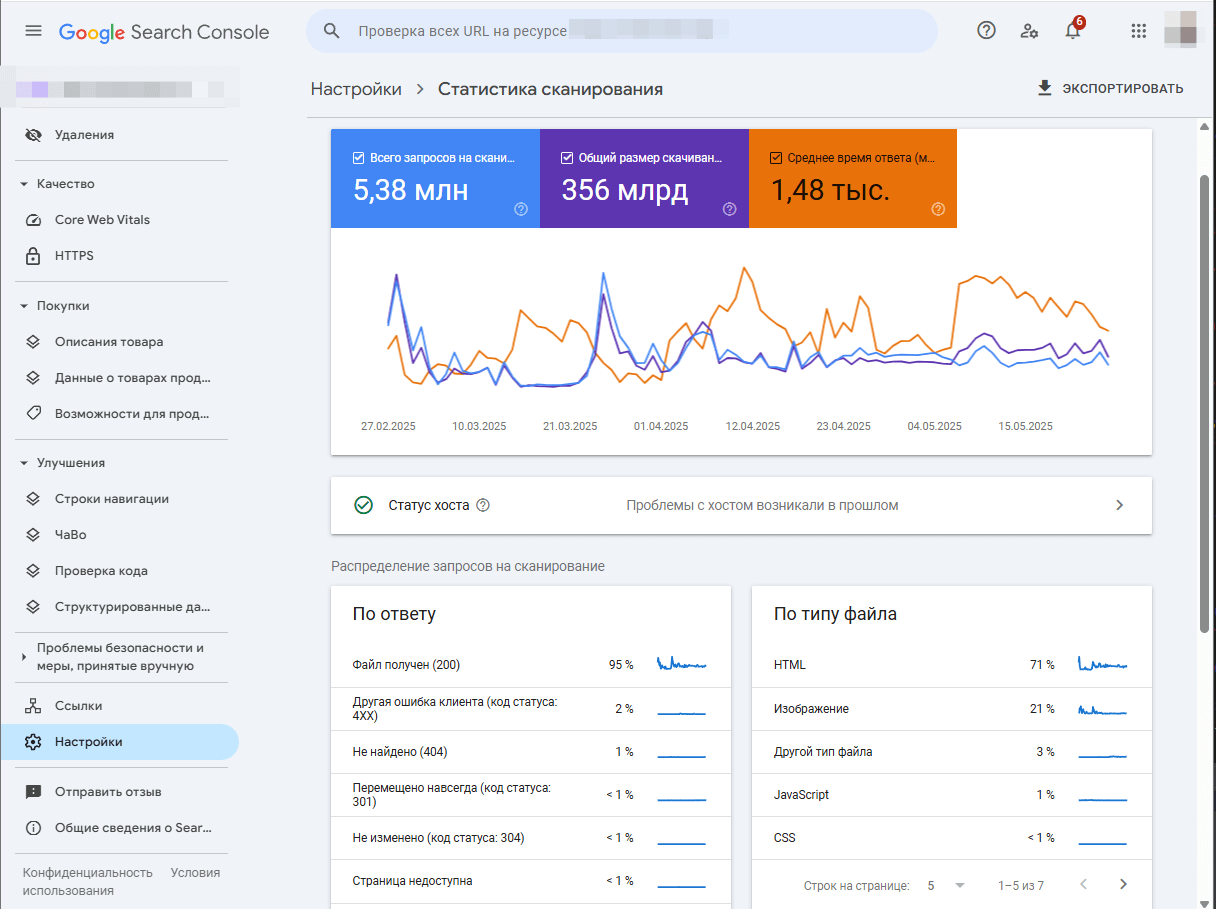Click the URL inspection search field
Screen dimensions: 1216x909
coord(620,31)
